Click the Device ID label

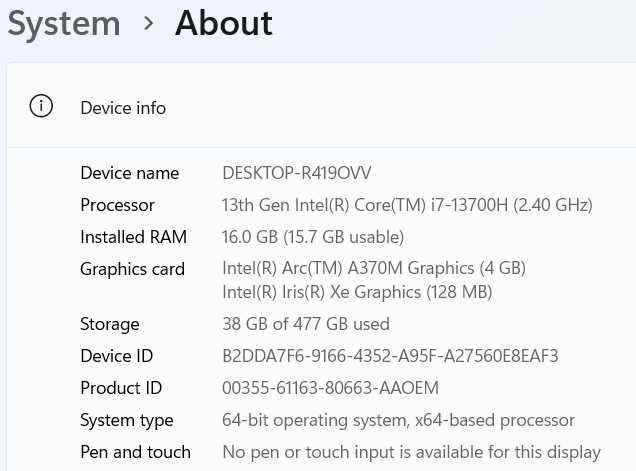tap(117, 356)
